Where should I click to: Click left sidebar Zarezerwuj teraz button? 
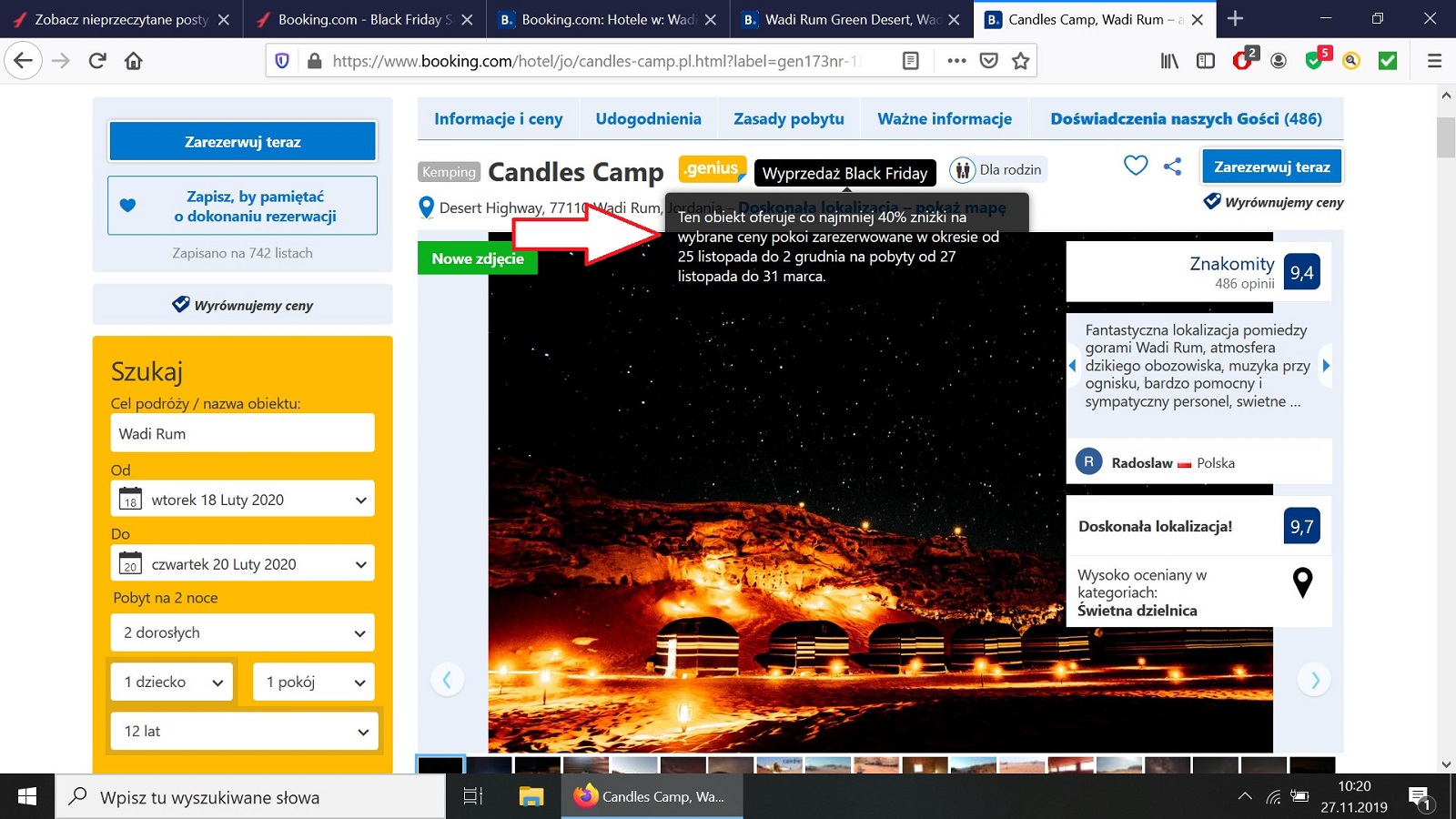[243, 142]
